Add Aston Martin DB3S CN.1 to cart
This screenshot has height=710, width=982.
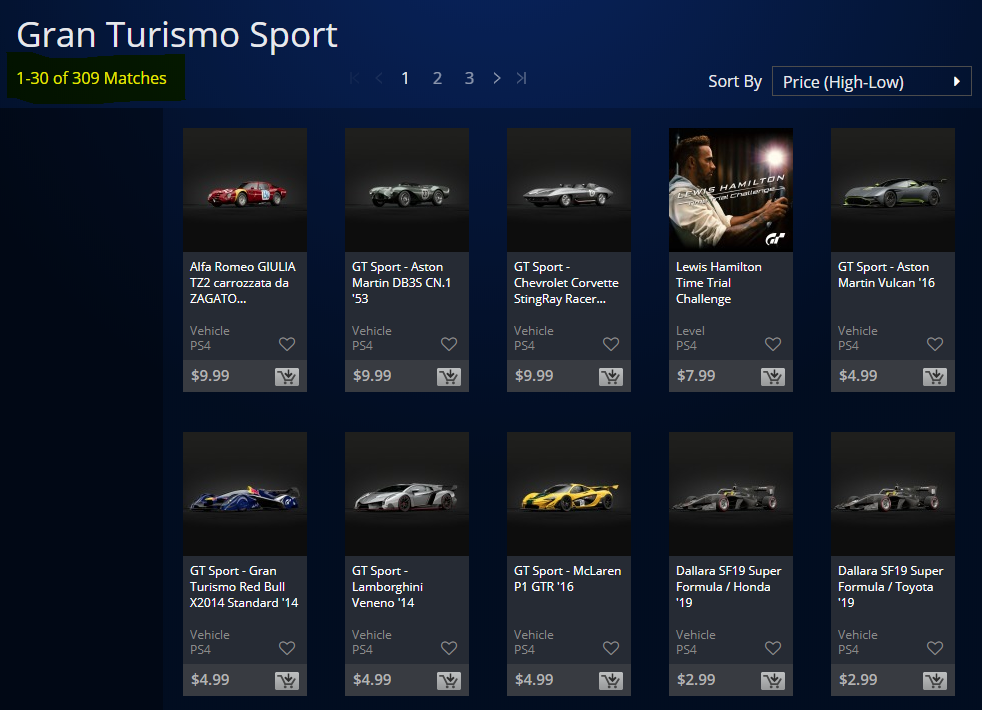pyautogui.click(x=448, y=377)
